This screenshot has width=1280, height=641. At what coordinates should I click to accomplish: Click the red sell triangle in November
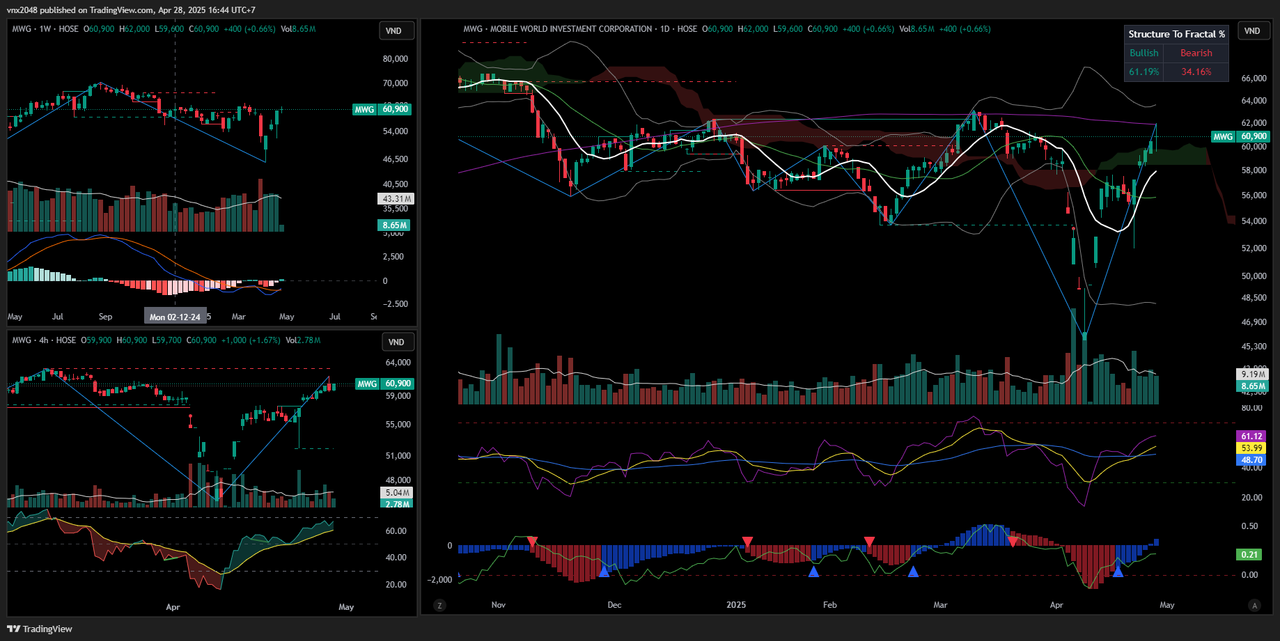pyautogui.click(x=532, y=541)
